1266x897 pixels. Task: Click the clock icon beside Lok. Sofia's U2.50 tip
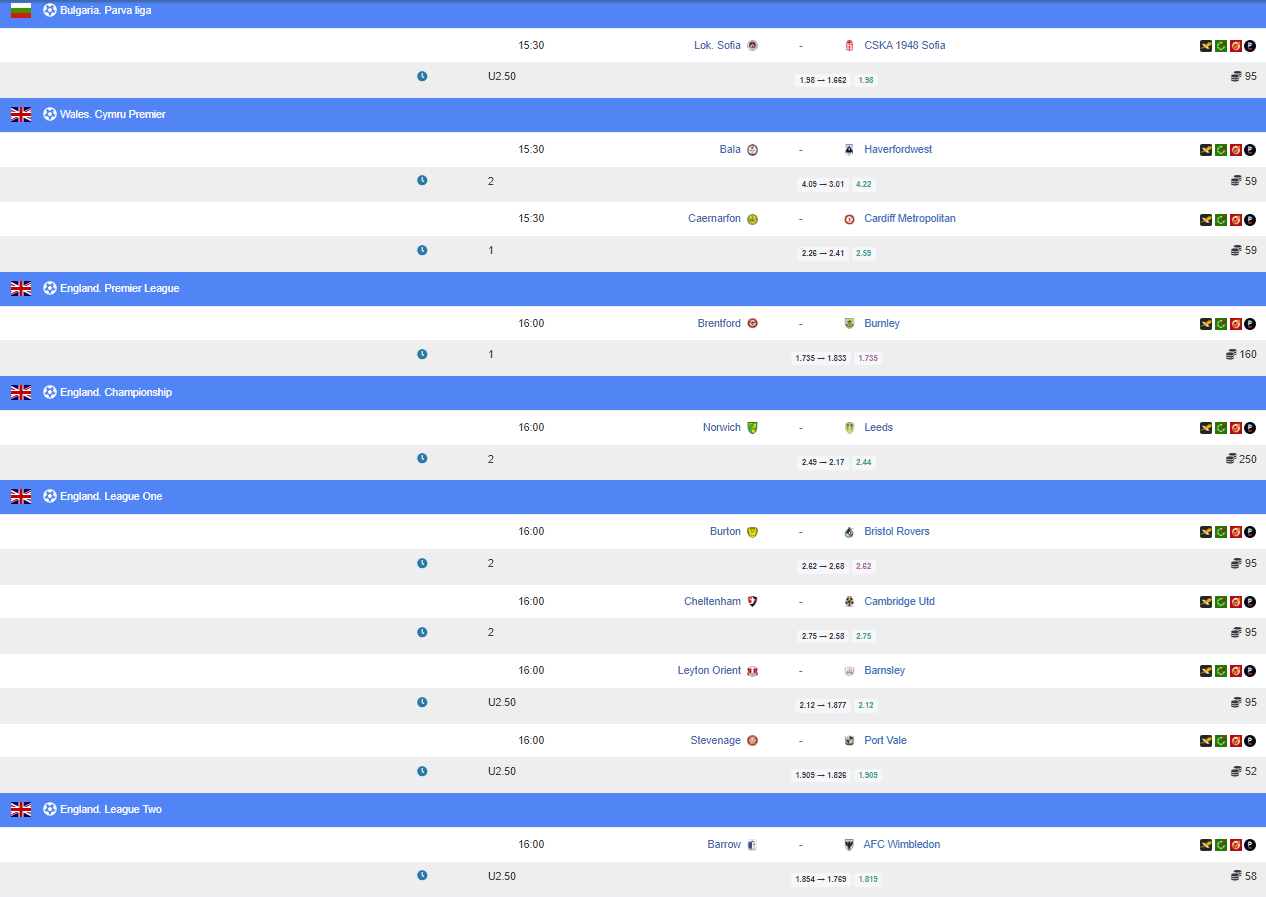click(x=422, y=76)
